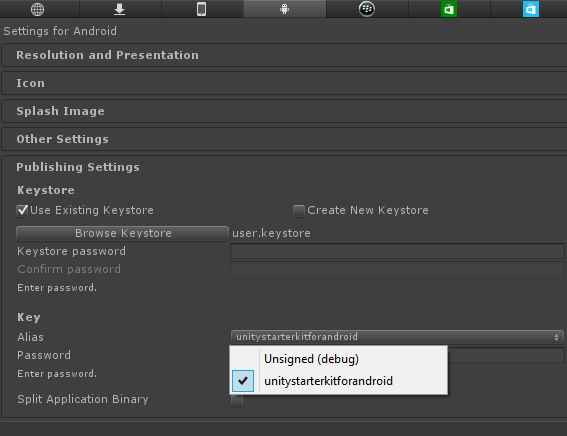Click the Alias label

(30, 337)
